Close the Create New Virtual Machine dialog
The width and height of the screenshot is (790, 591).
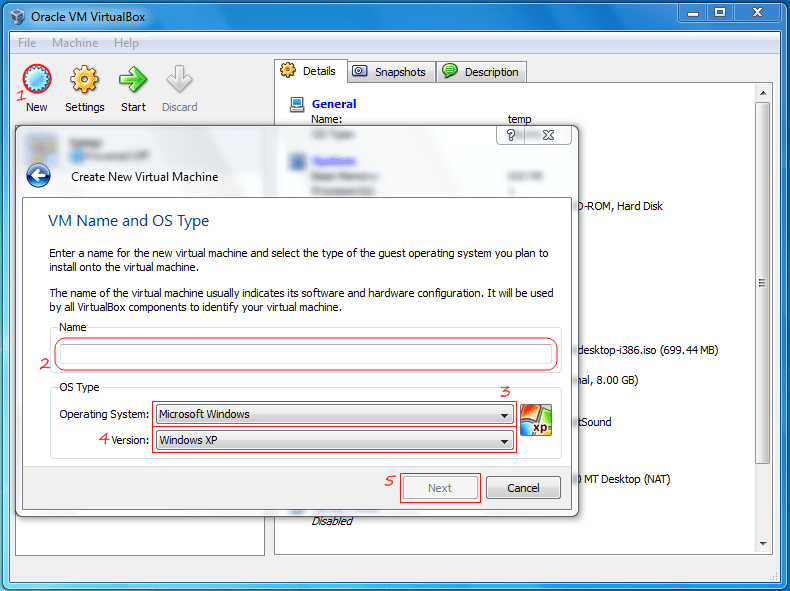click(548, 135)
